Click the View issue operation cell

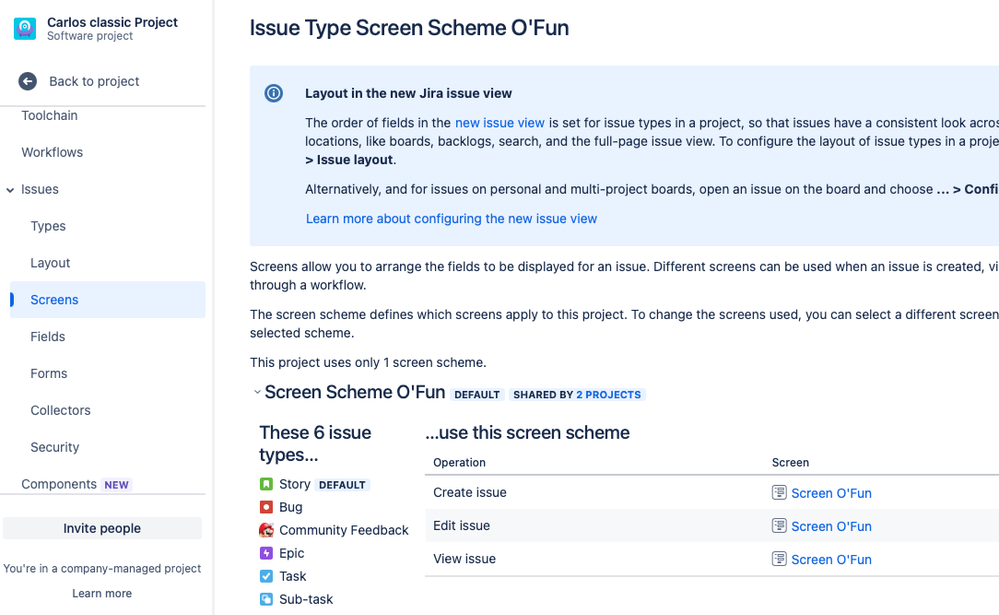pyautogui.click(x=464, y=559)
